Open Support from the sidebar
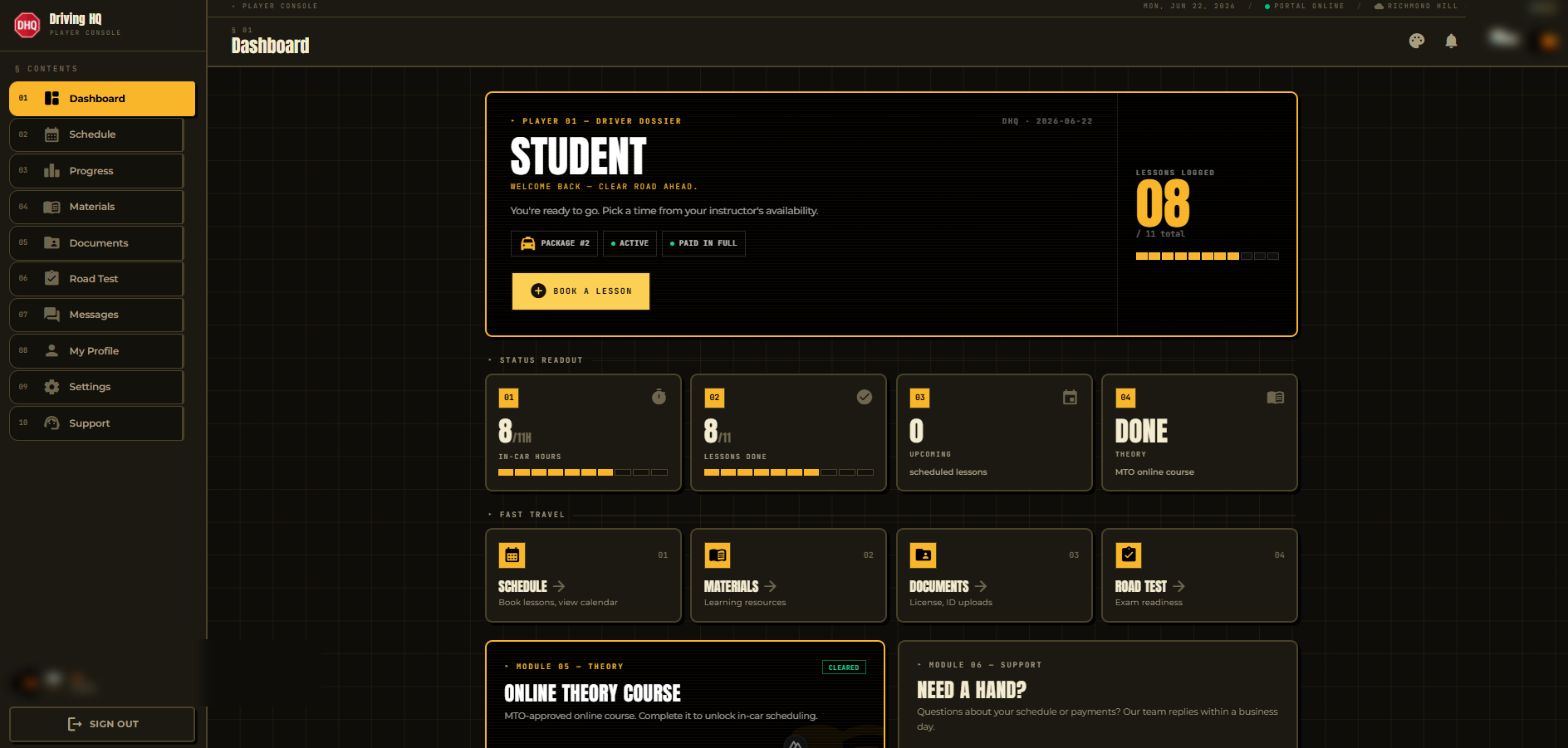 96,423
